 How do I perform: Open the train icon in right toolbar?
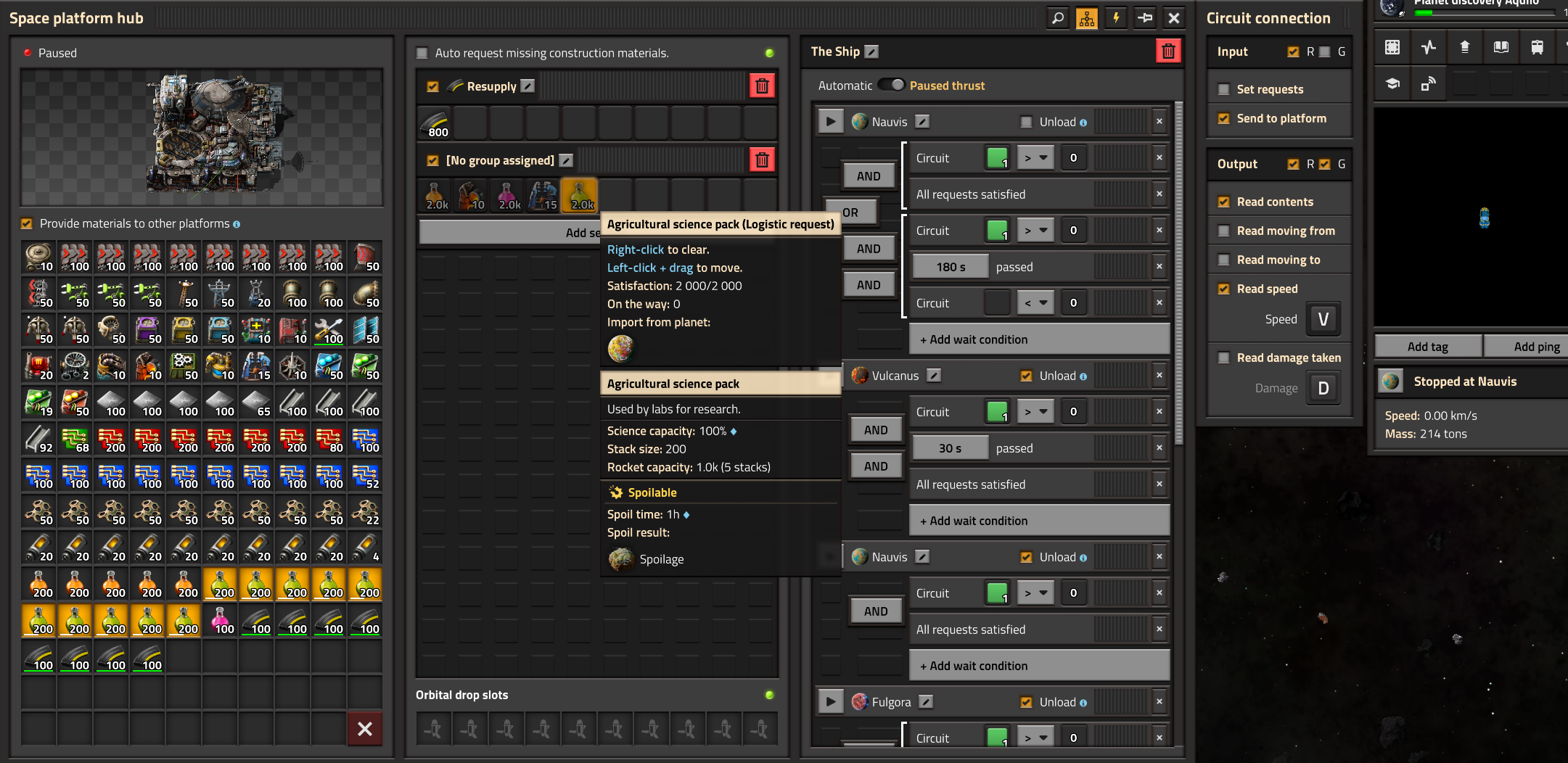pos(1538,47)
